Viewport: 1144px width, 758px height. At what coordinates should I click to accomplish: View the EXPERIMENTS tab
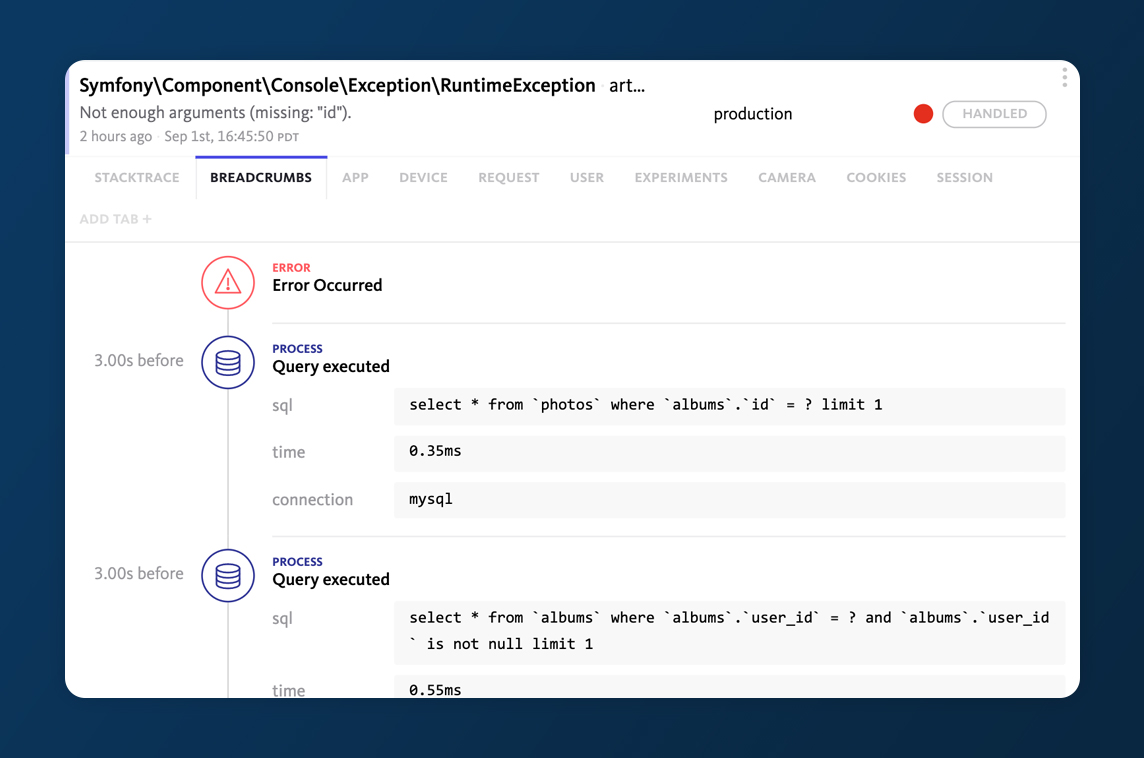(681, 177)
